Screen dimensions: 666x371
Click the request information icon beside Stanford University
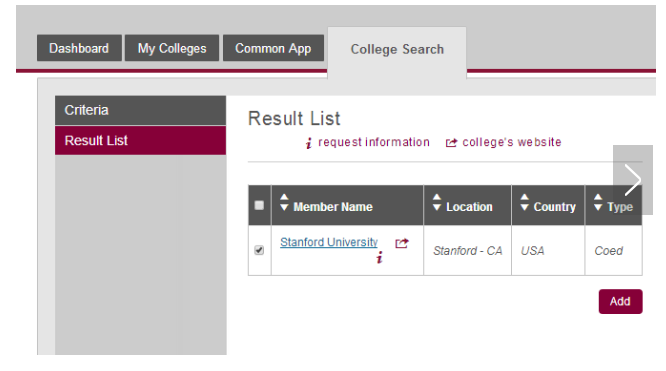click(x=379, y=257)
